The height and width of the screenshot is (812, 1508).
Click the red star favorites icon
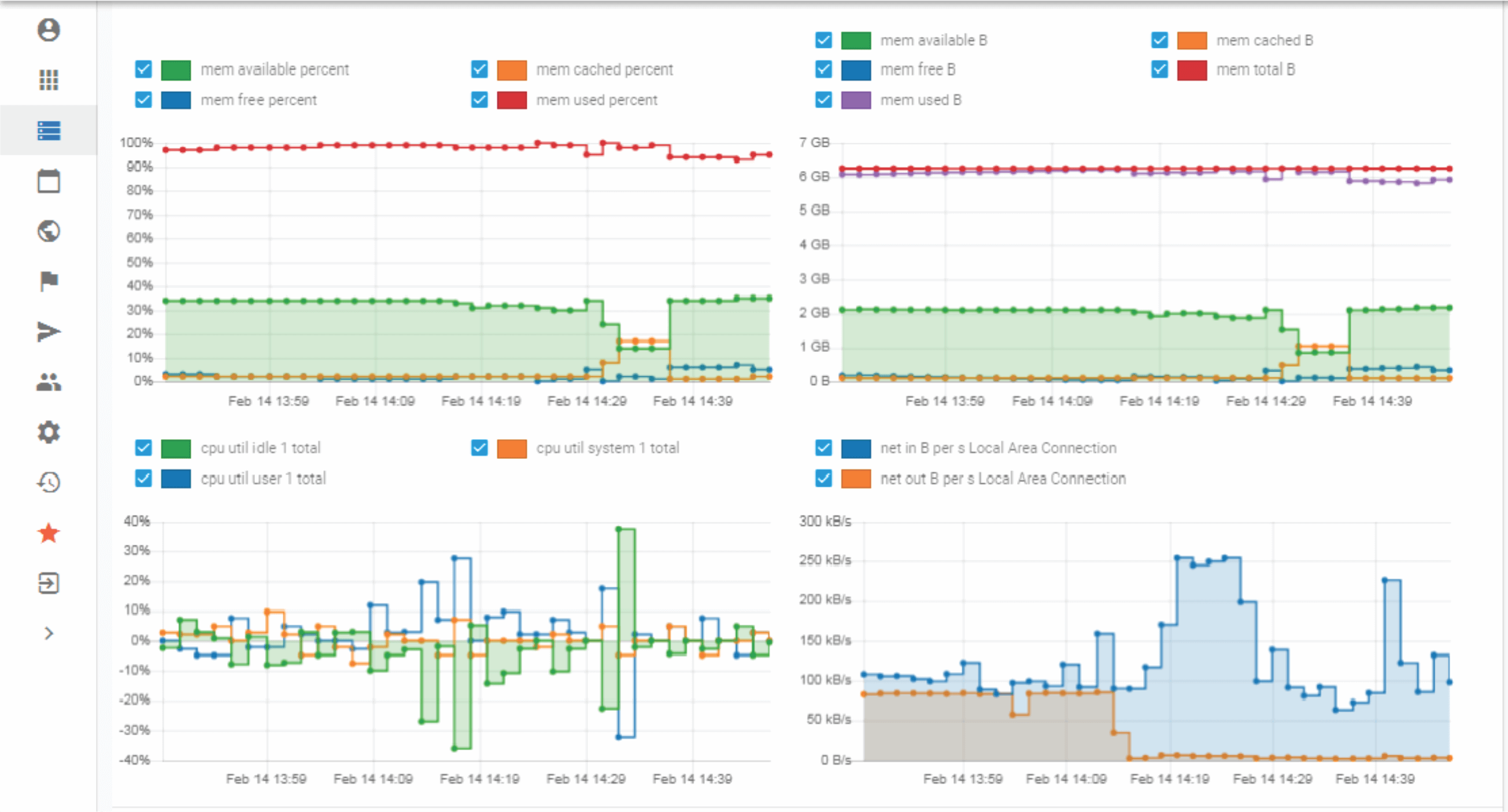click(49, 533)
